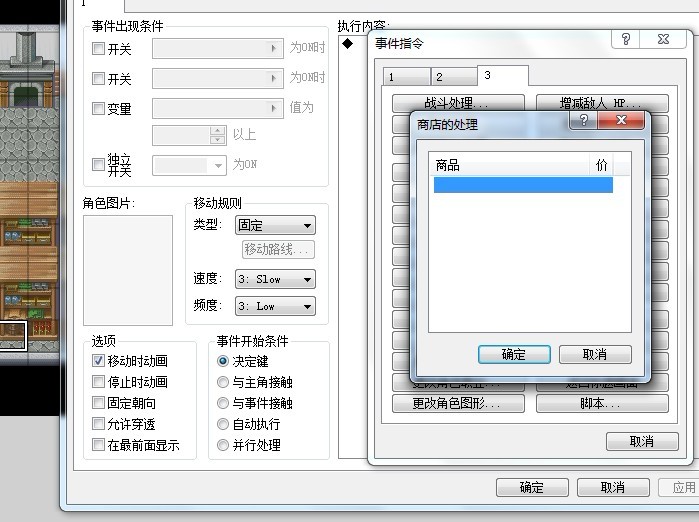Tick the 独立开关 checkbox
Screen dimensions: 699x522
coord(98,164)
